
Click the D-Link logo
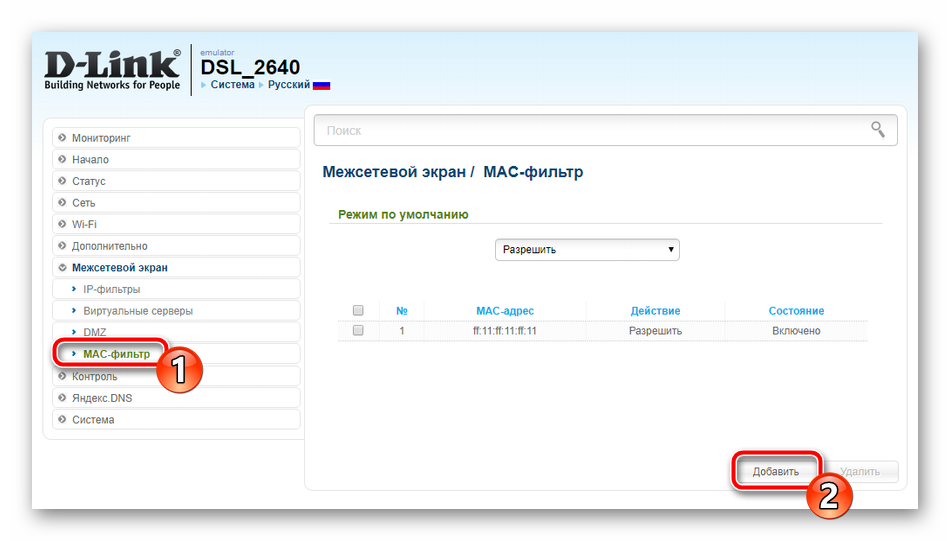(112, 70)
